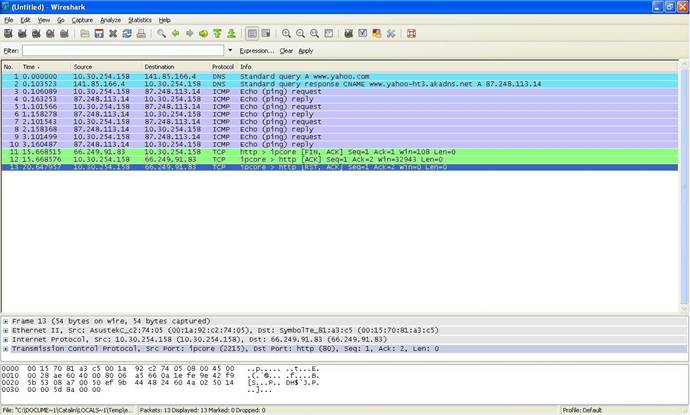Sort packets by the Time column
The width and height of the screenshot is (690, 415).
(45, 67)
